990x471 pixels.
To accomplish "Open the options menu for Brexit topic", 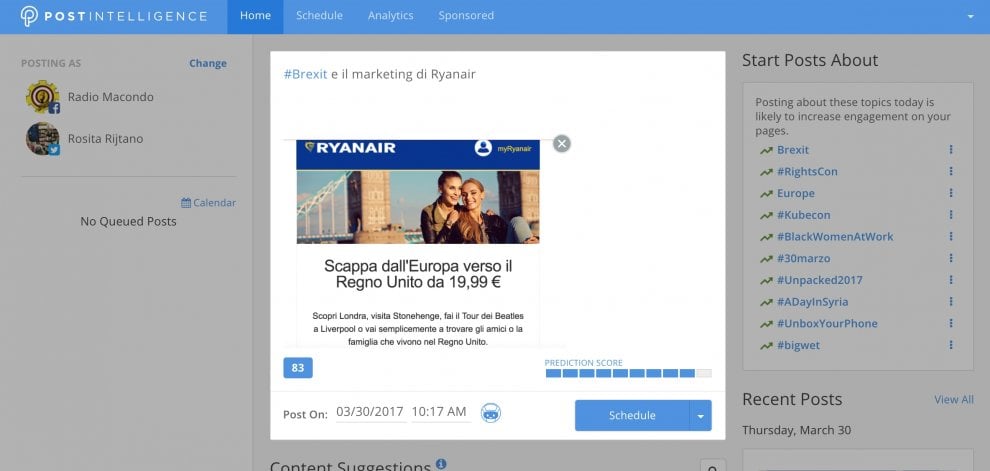I will (951, 150).
